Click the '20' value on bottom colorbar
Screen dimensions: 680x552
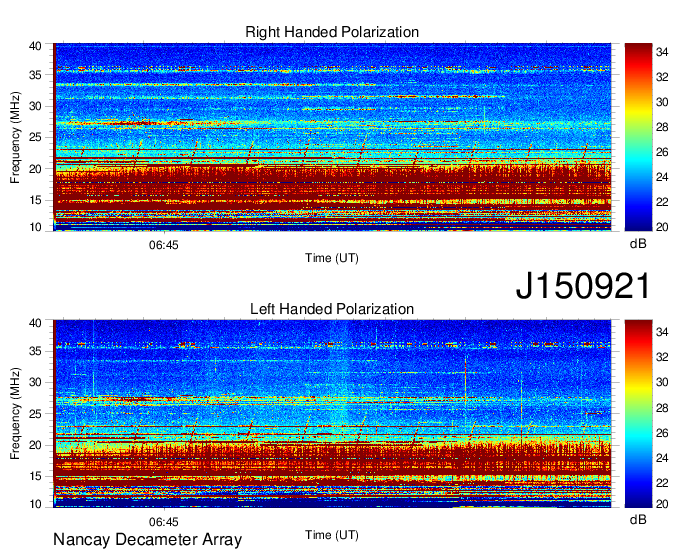click(x=662, y=504)
